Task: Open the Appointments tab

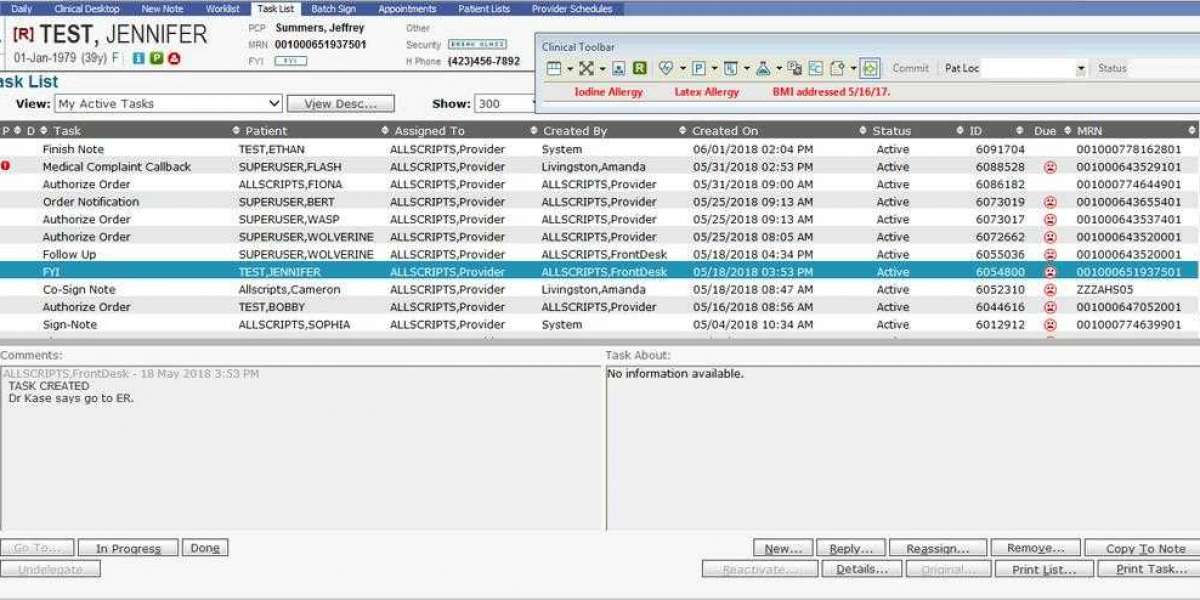Action: tap(407, 8)
